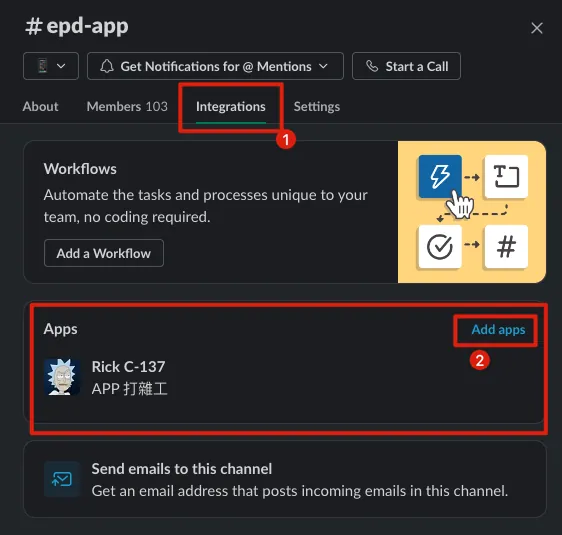The height and width of the screenshot is (535, 562).
Task: Click the blue lightning bolt workflow icon
Action: [440, 176]
